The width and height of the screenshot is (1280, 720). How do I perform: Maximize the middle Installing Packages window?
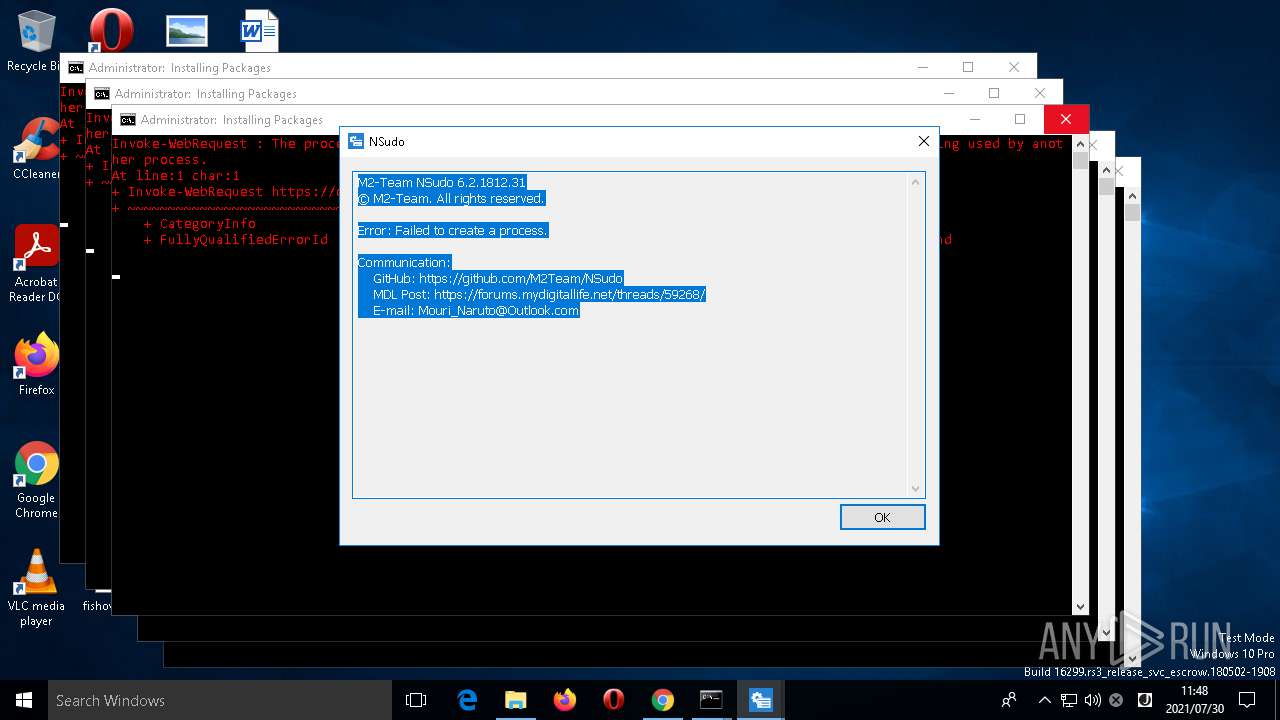(994, 93)
